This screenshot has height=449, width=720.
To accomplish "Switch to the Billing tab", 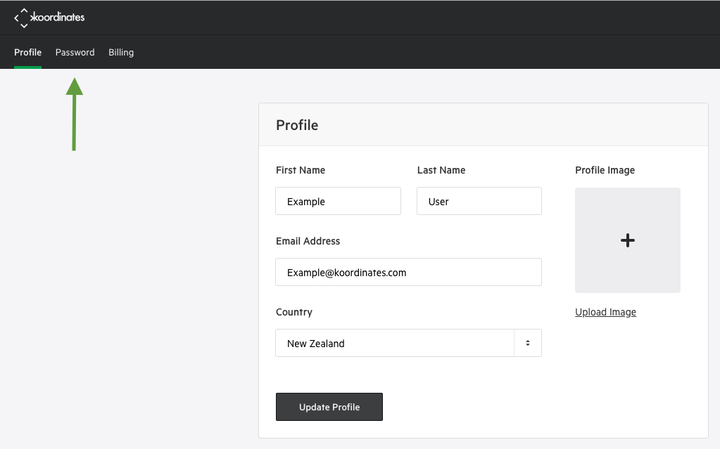I will click(x=121, y=52).
